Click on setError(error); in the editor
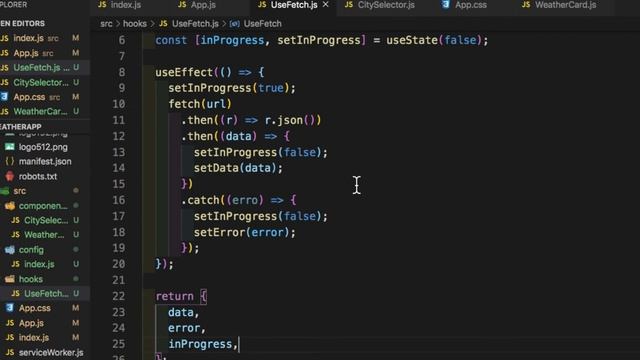This screenshot has width=640, height=360. click(244, 232)
